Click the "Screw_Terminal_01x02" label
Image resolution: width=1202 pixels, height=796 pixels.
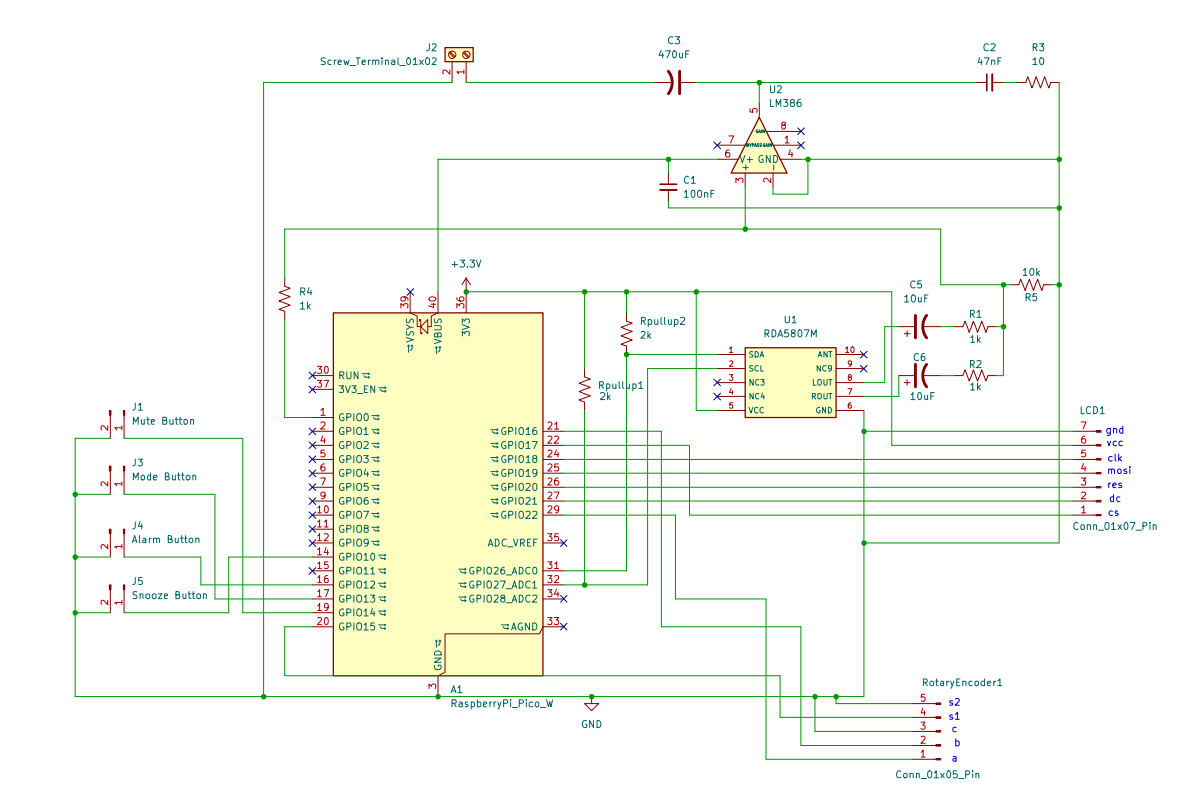coord(378,61)
